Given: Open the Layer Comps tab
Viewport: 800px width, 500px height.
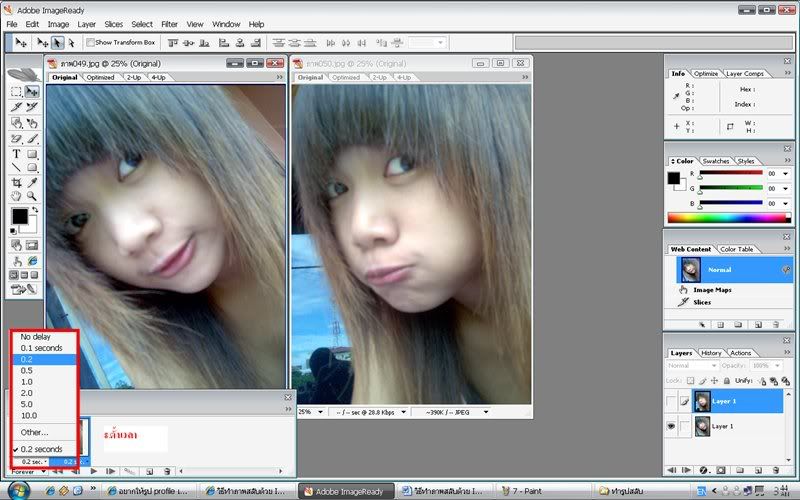Looking at the screenshot, I should pyautogui.click(x=744, y=74).
